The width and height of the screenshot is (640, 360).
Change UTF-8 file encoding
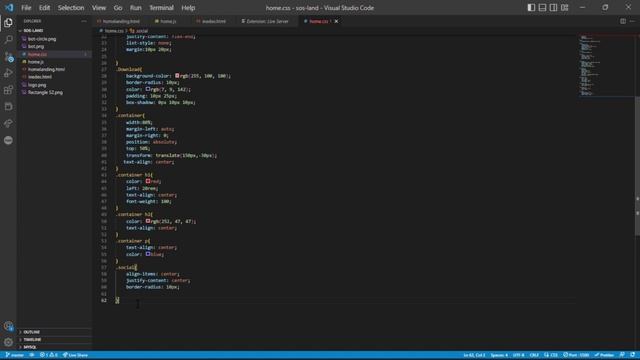(518, 355)
